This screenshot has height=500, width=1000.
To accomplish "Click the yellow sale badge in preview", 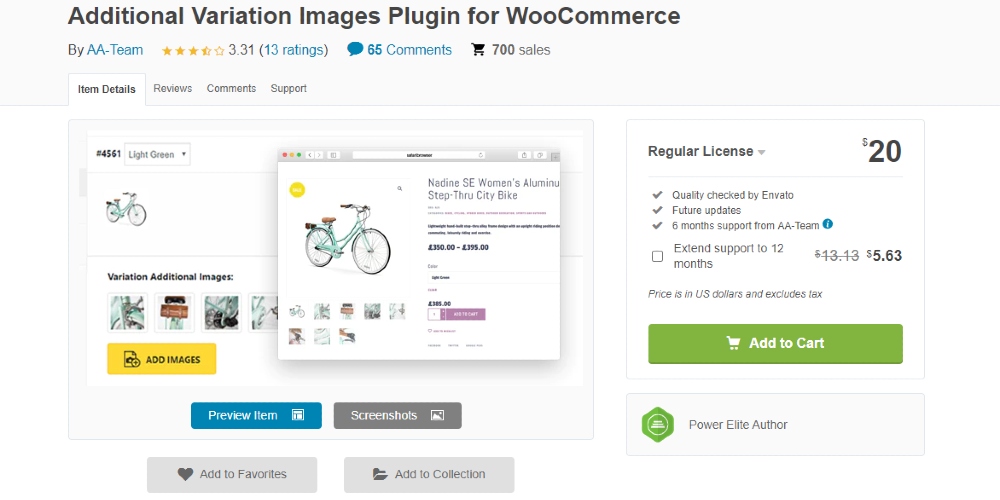I will coord(297,189).
